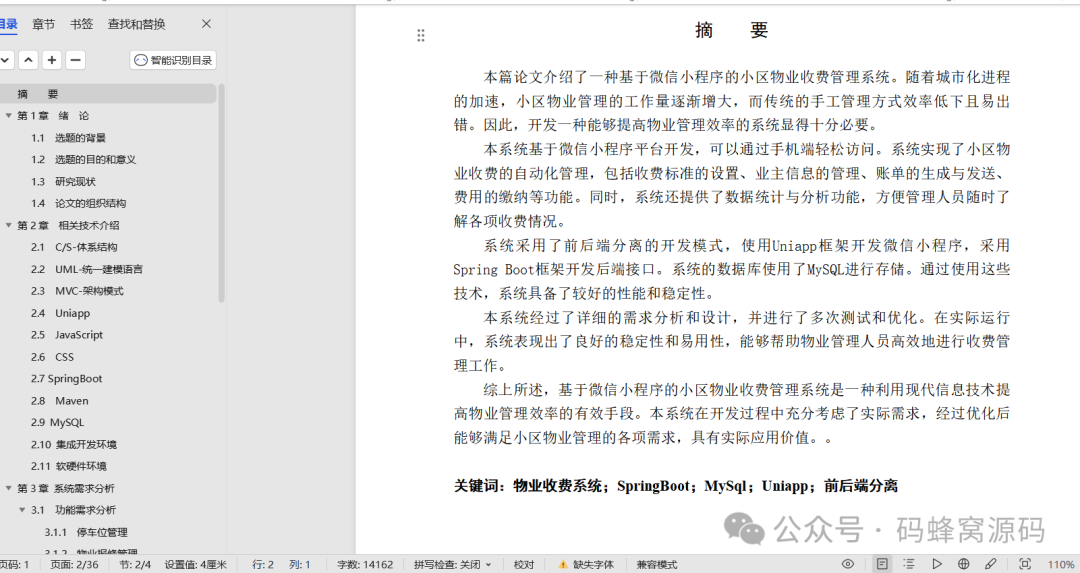
Task: Go to 2.2 UML-统一建模语言
Action: 87,269
